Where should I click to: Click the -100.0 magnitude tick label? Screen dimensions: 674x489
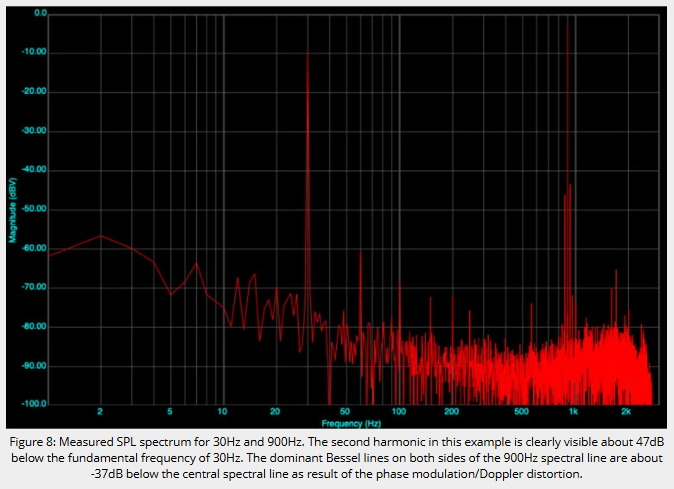point(34,404)
